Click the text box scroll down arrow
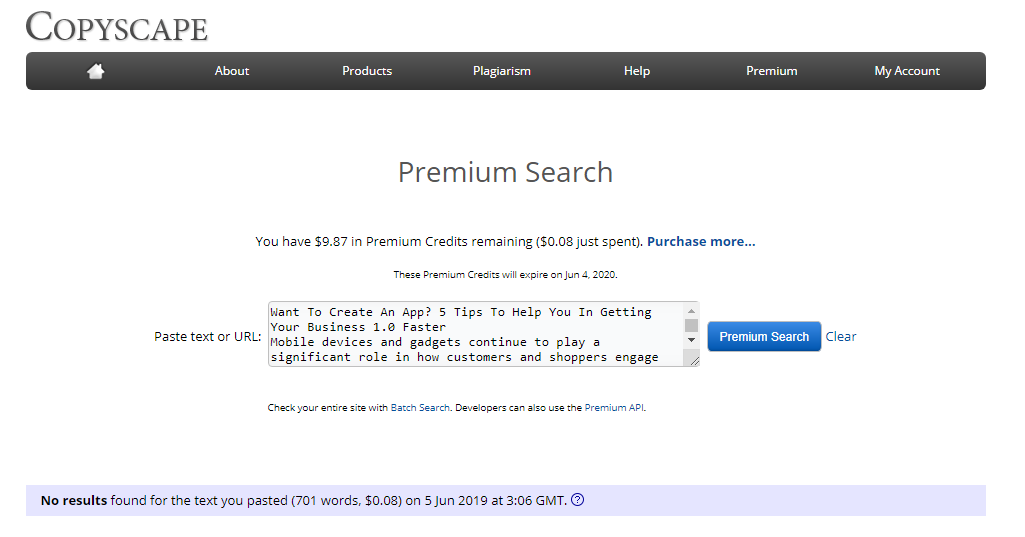 [x=692, y=340]
